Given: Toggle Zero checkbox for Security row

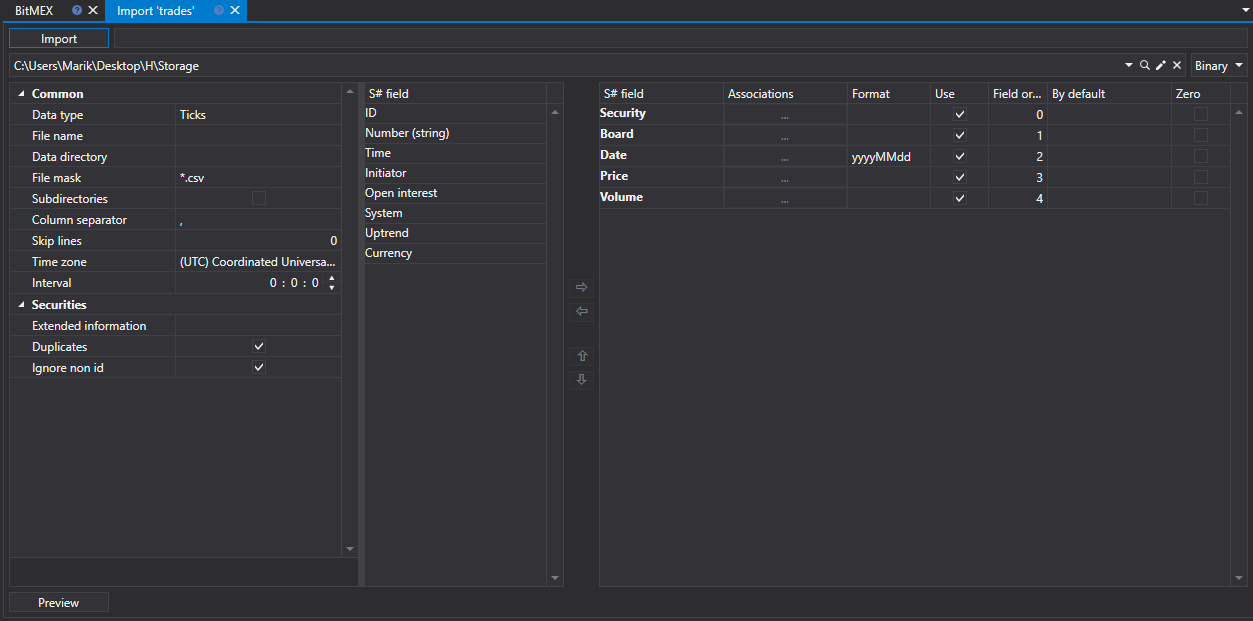Looking at the screenshot, I should pyautogui.click(x=1201, y=114).
